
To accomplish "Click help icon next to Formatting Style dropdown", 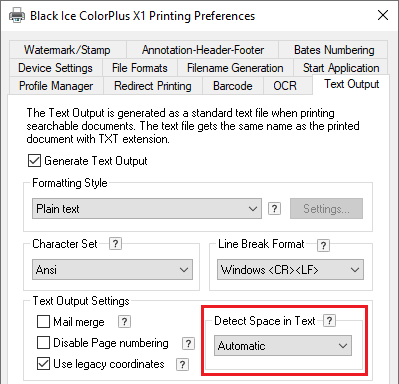I will point(274,209).
